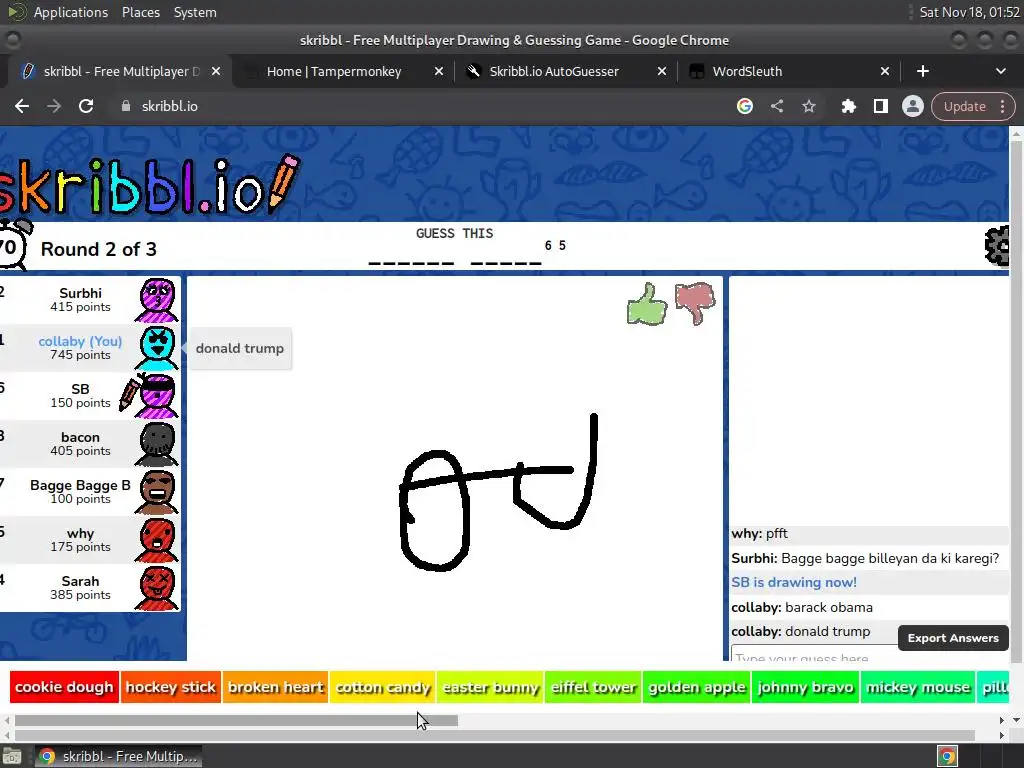1024x768 pixels.
Task: Toggle the Chrome side panel icon
Action: [880, 106]
